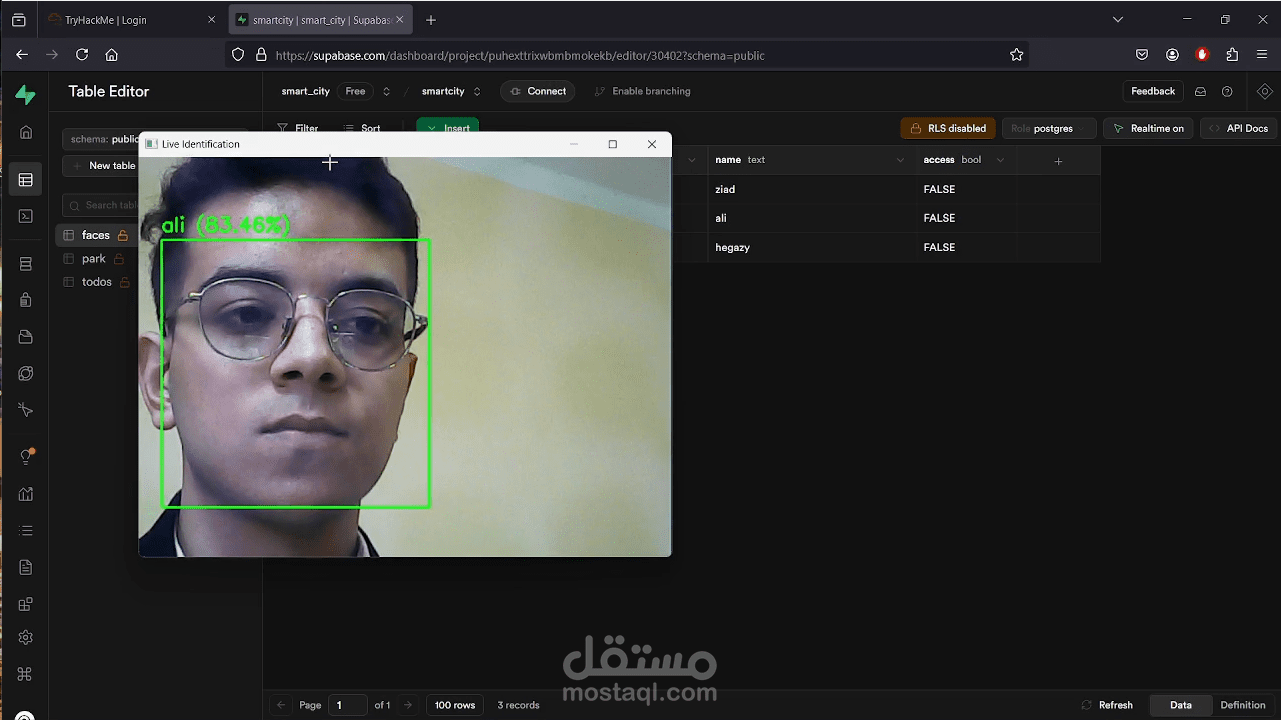The height and width of the screenshot is (720, 1281).
Task: Open the todos table
Action: pos(96,282)
